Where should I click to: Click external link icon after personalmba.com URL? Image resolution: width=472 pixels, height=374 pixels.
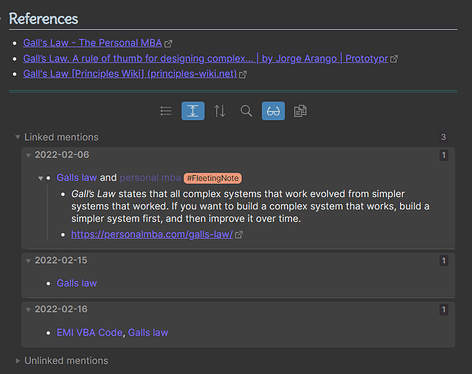[239, 235]
